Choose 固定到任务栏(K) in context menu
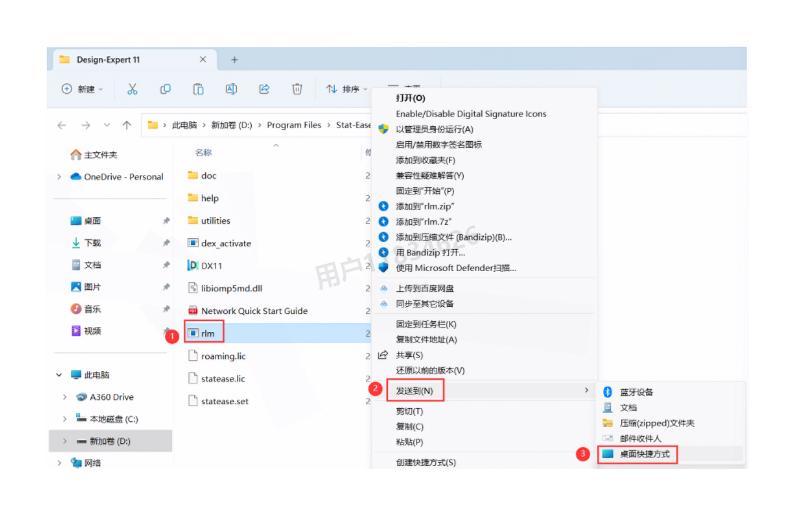 point(426,324)
